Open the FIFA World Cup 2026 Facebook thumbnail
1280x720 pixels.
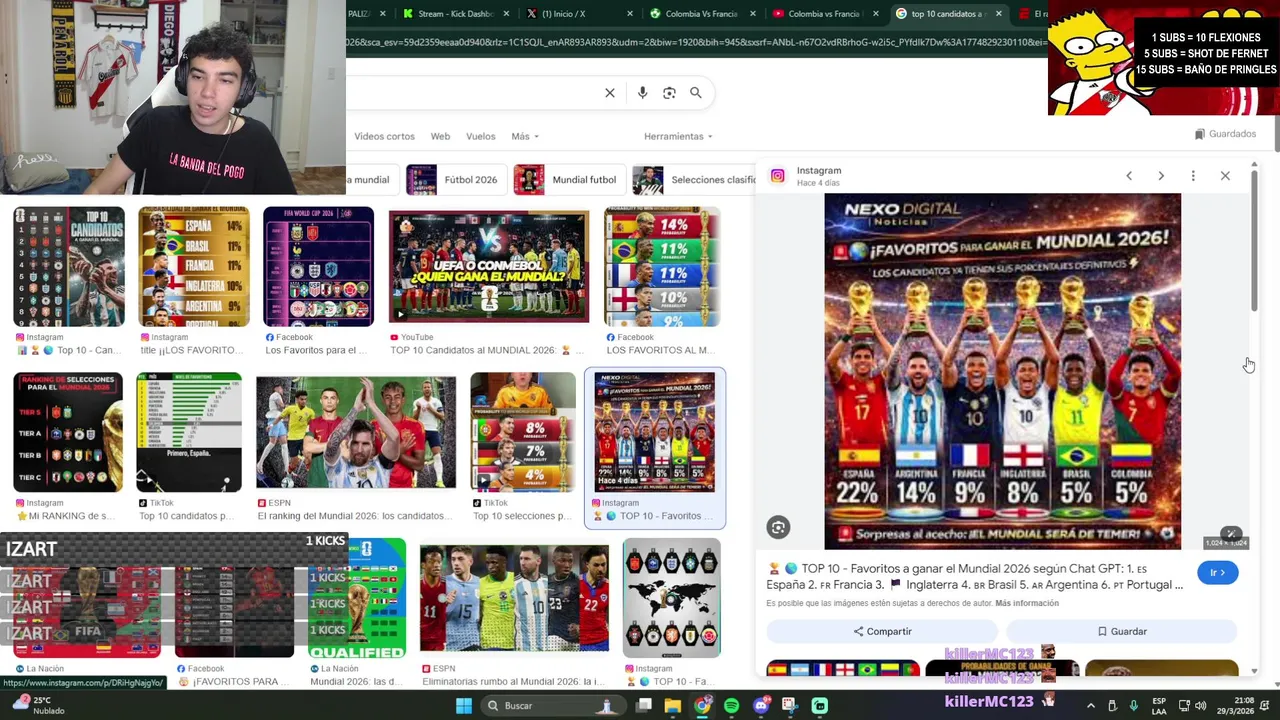click(x=318, y=267)
